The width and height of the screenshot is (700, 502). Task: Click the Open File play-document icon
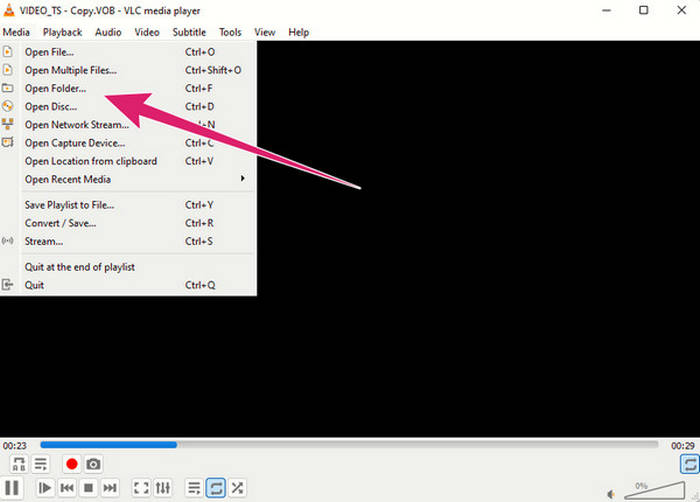8,52
